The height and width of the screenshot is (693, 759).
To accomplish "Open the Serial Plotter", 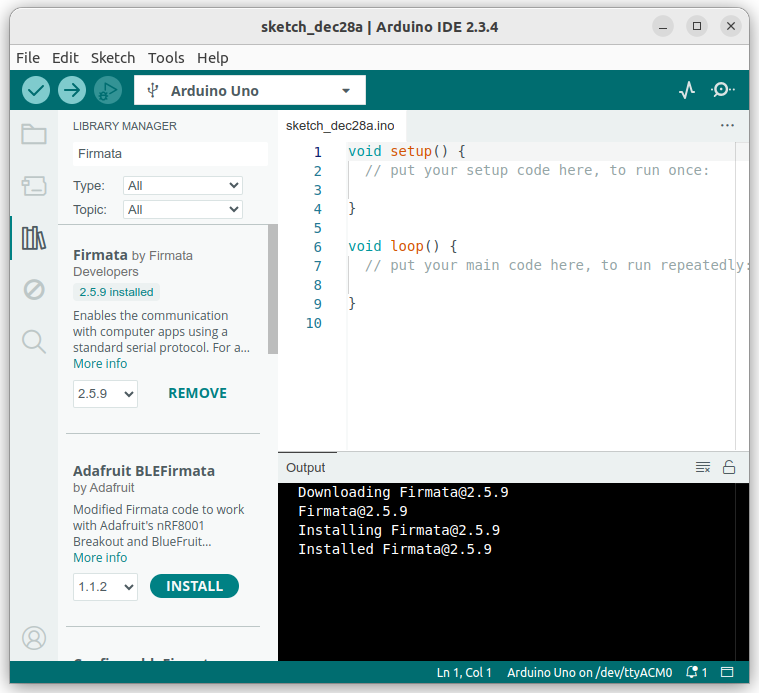I will coord(687,90).
